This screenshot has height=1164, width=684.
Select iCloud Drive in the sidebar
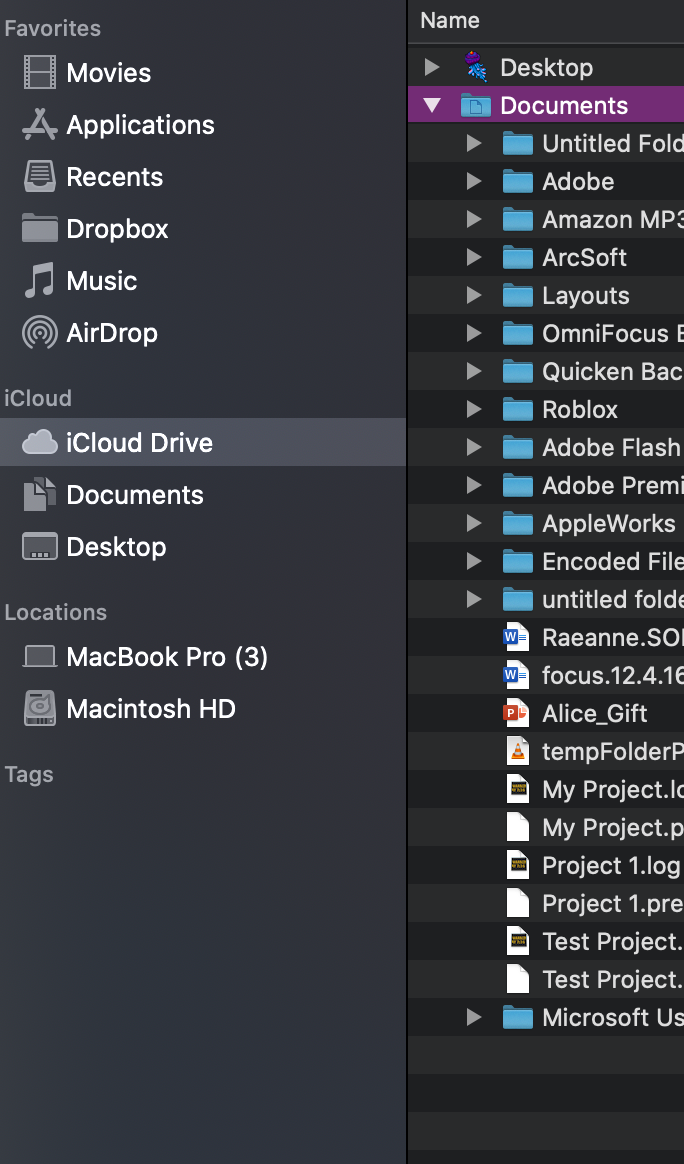(139, 443)
